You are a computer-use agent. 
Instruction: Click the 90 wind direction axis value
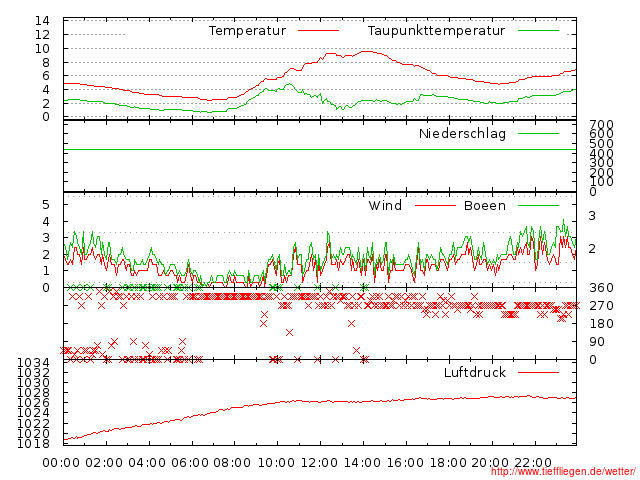[597, 342]
